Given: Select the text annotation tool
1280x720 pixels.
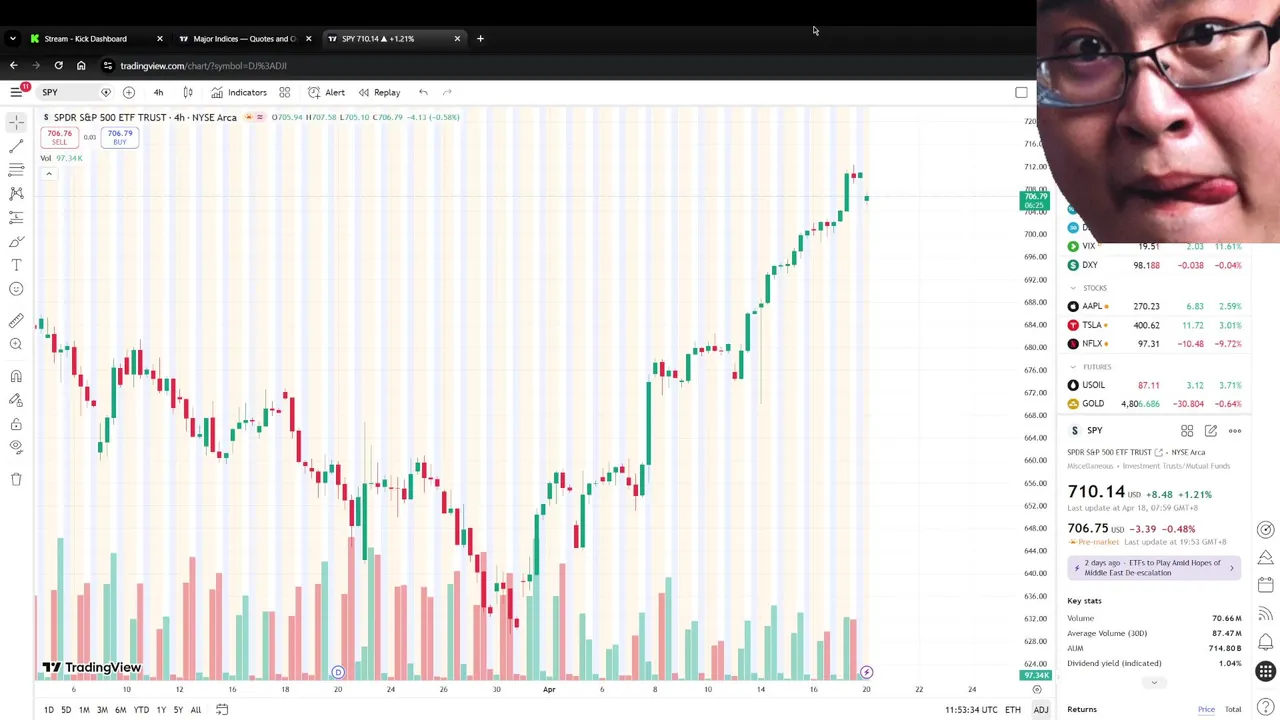Looking at the screenshot, I should tap(16, 265).
